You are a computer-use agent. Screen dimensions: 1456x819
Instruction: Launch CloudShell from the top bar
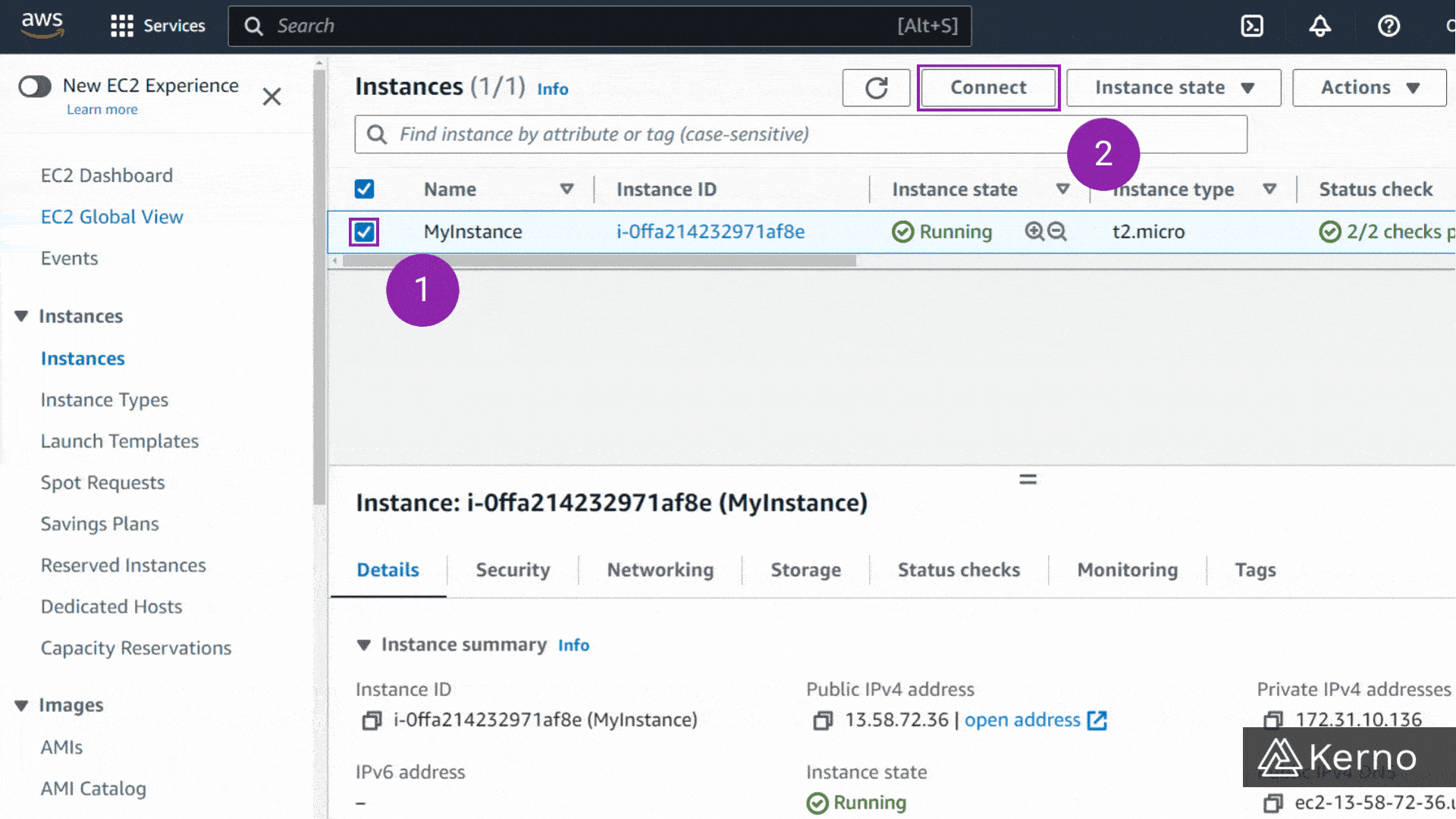(x=1252, y=26)
